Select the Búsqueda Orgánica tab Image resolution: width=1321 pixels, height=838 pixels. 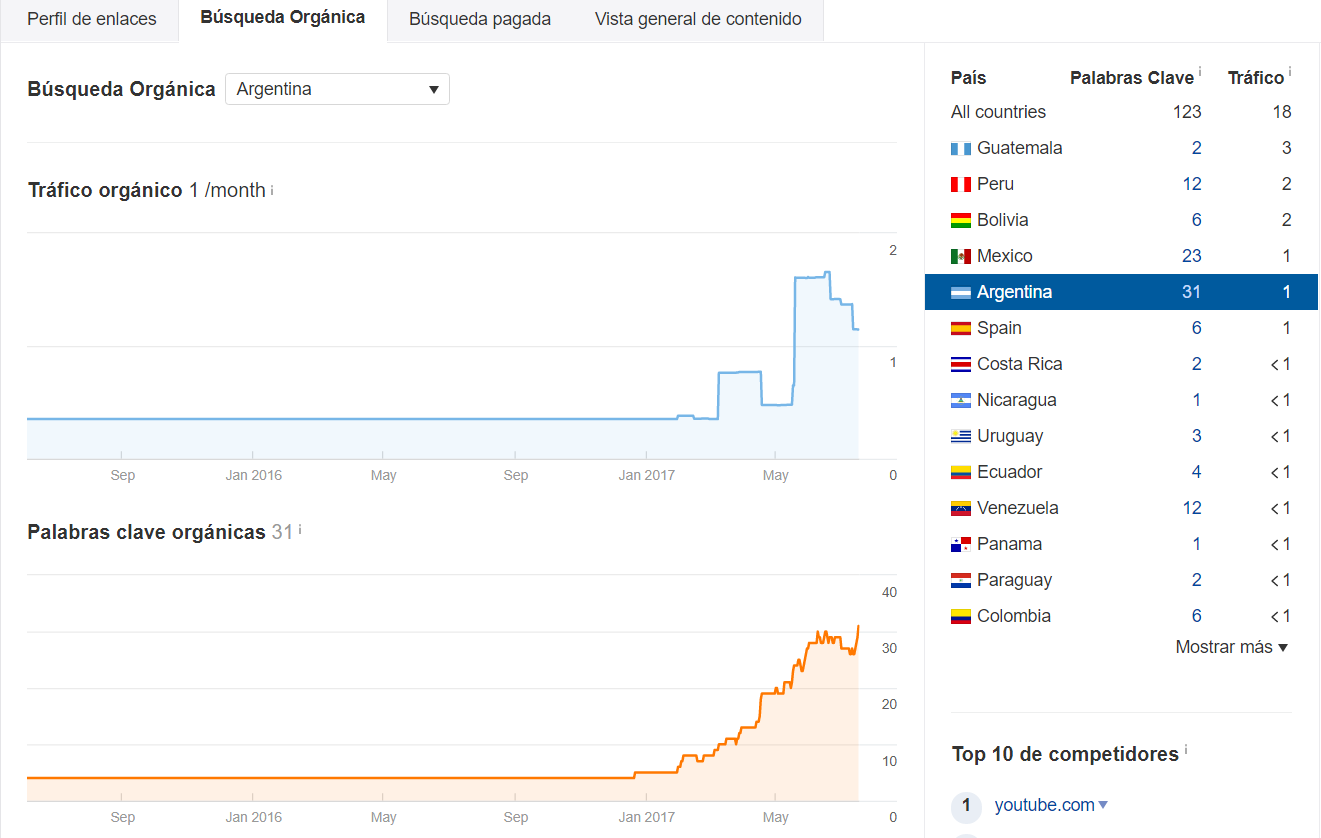[x=283, y=19]
